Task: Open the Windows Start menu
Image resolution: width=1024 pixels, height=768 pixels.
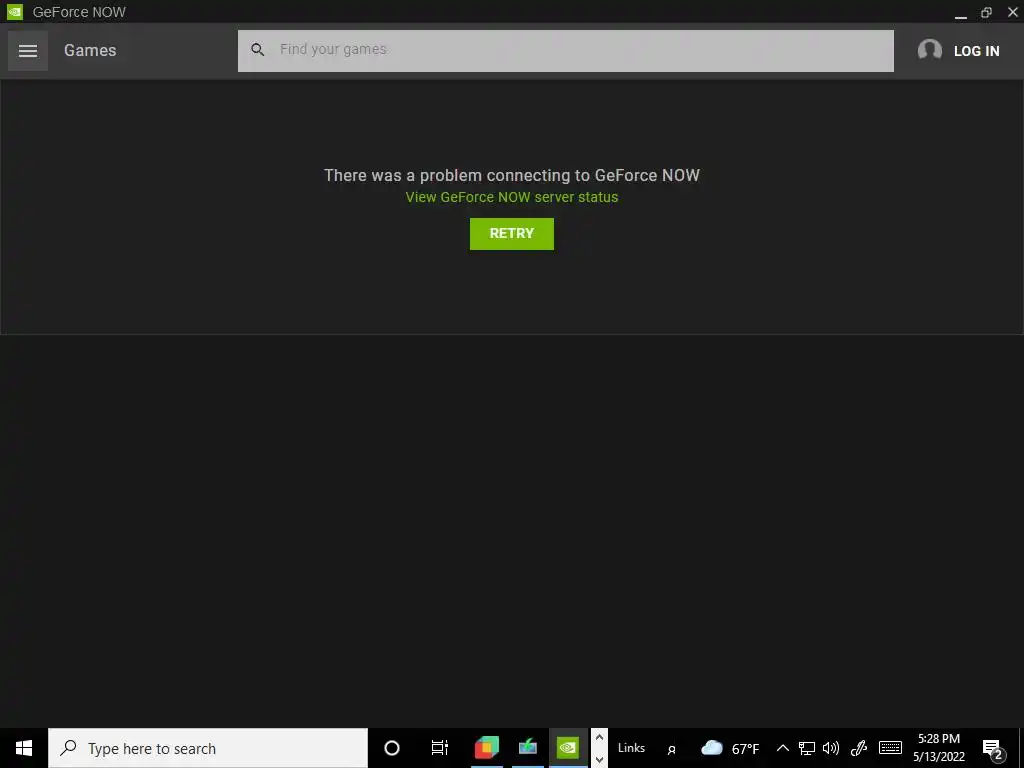Action: 24,748
